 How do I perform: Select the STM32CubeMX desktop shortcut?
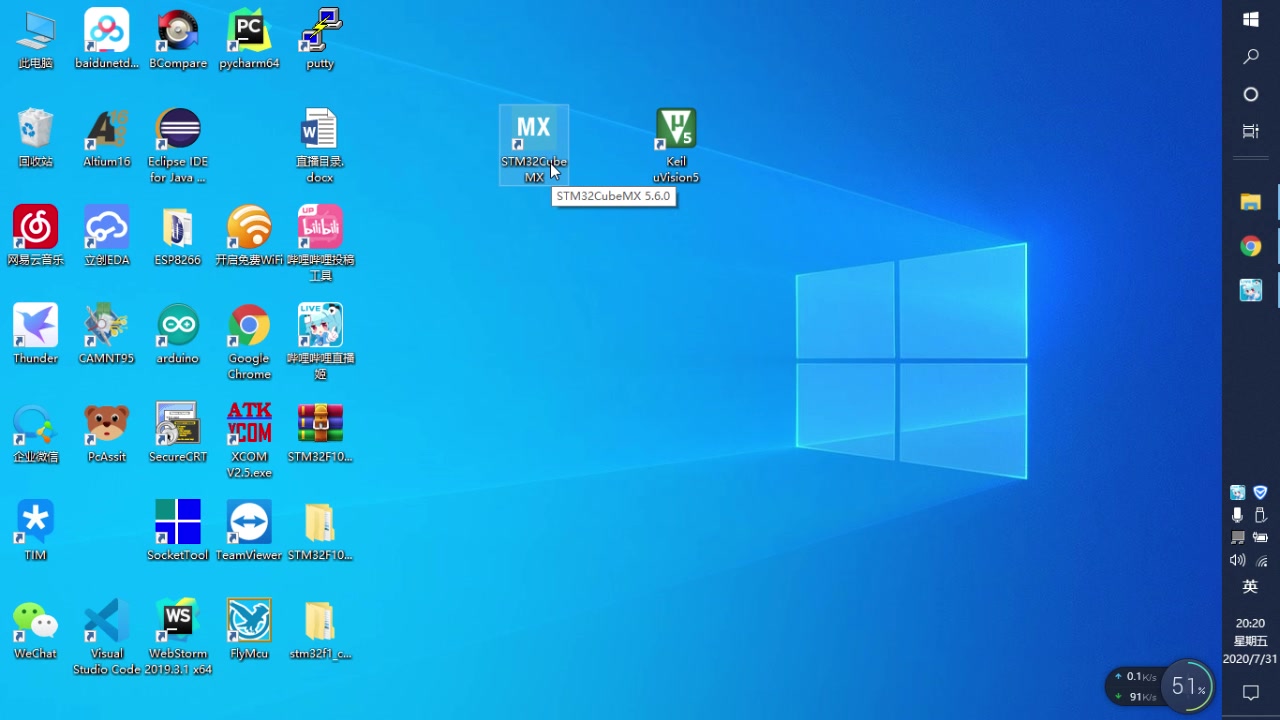[x=534, y=146]
